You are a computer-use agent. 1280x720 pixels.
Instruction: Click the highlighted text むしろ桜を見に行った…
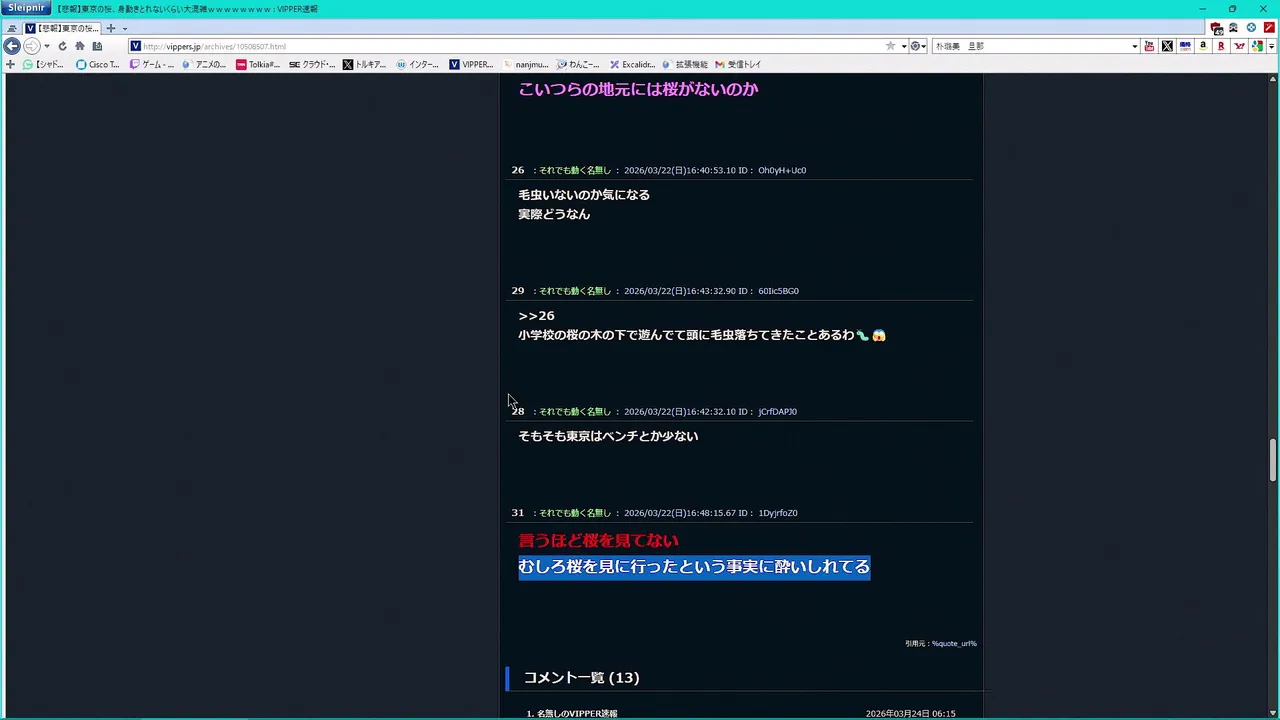tap(694, 567)
